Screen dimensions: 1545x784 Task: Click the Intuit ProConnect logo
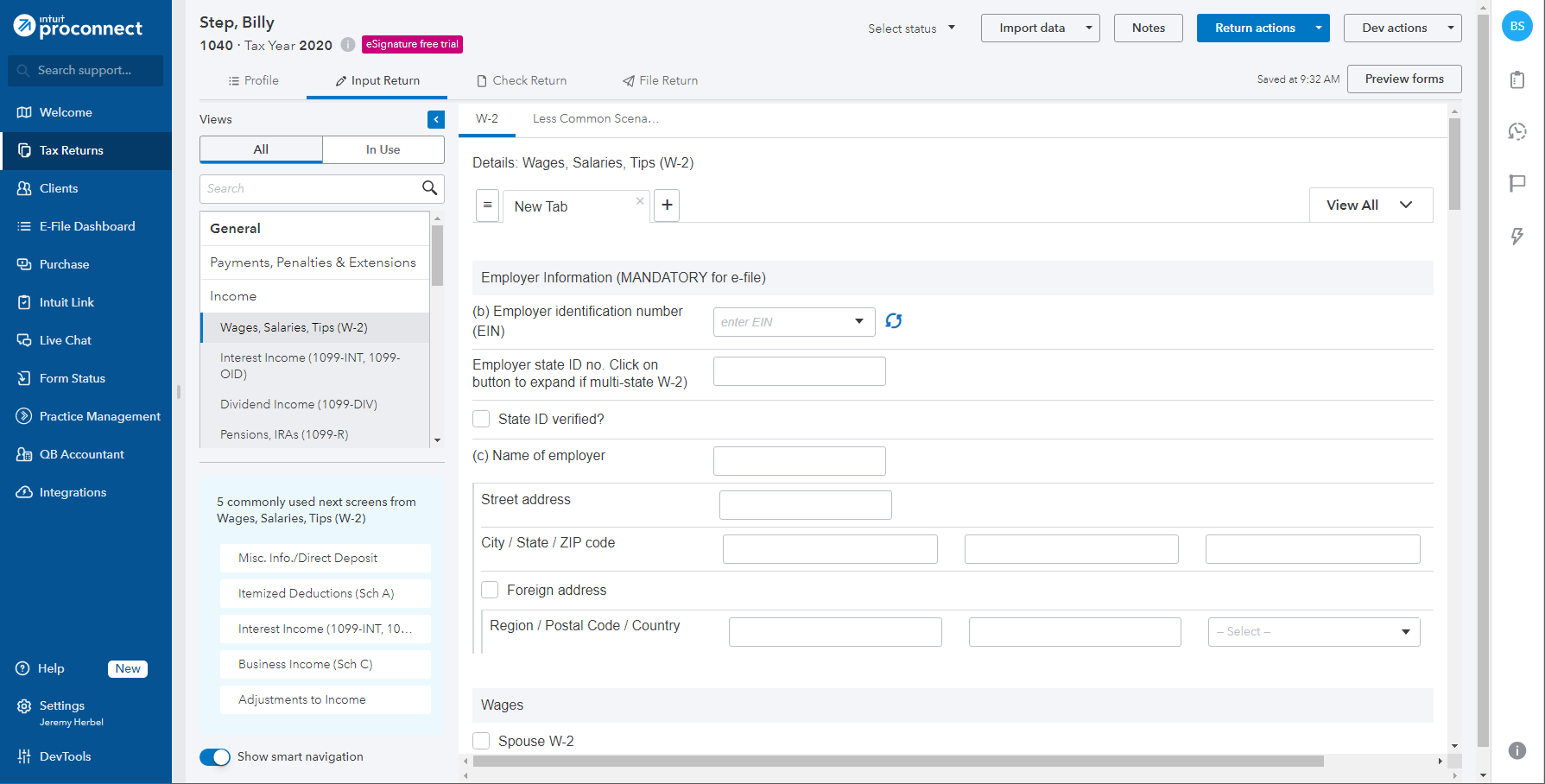(78, 26)
